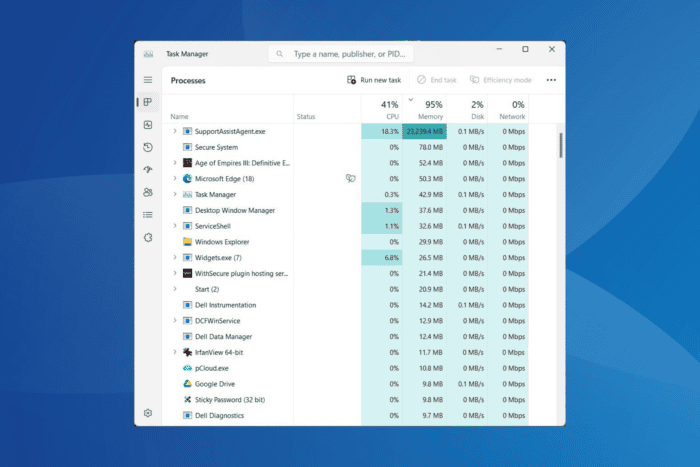The width and height of the screenshot is (700, 467).
Task: Click the pCloud.exe cloud icon
Action: tap(188, 368)
